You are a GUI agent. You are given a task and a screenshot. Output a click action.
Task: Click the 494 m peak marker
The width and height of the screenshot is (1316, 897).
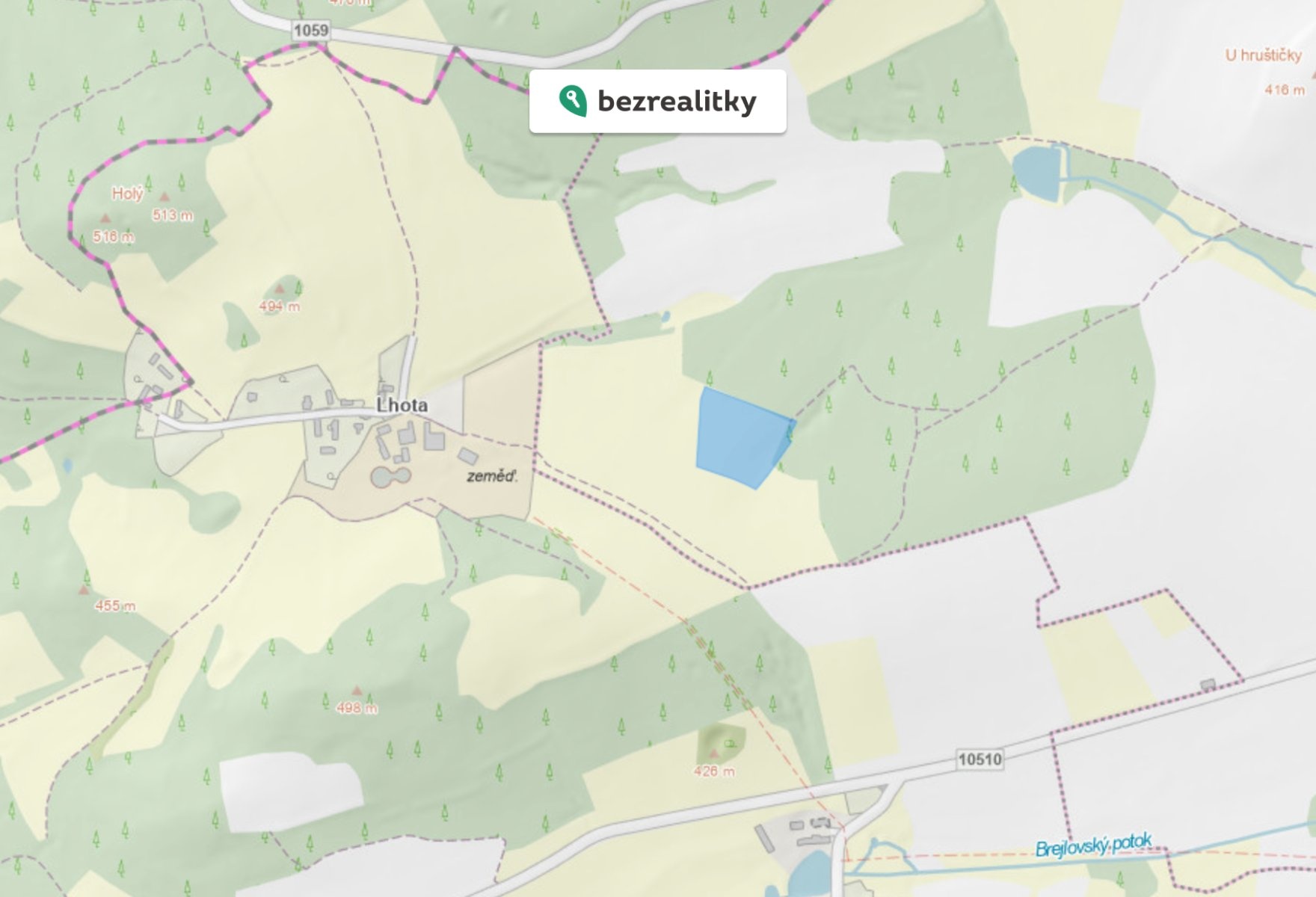(x=280, y=289)
